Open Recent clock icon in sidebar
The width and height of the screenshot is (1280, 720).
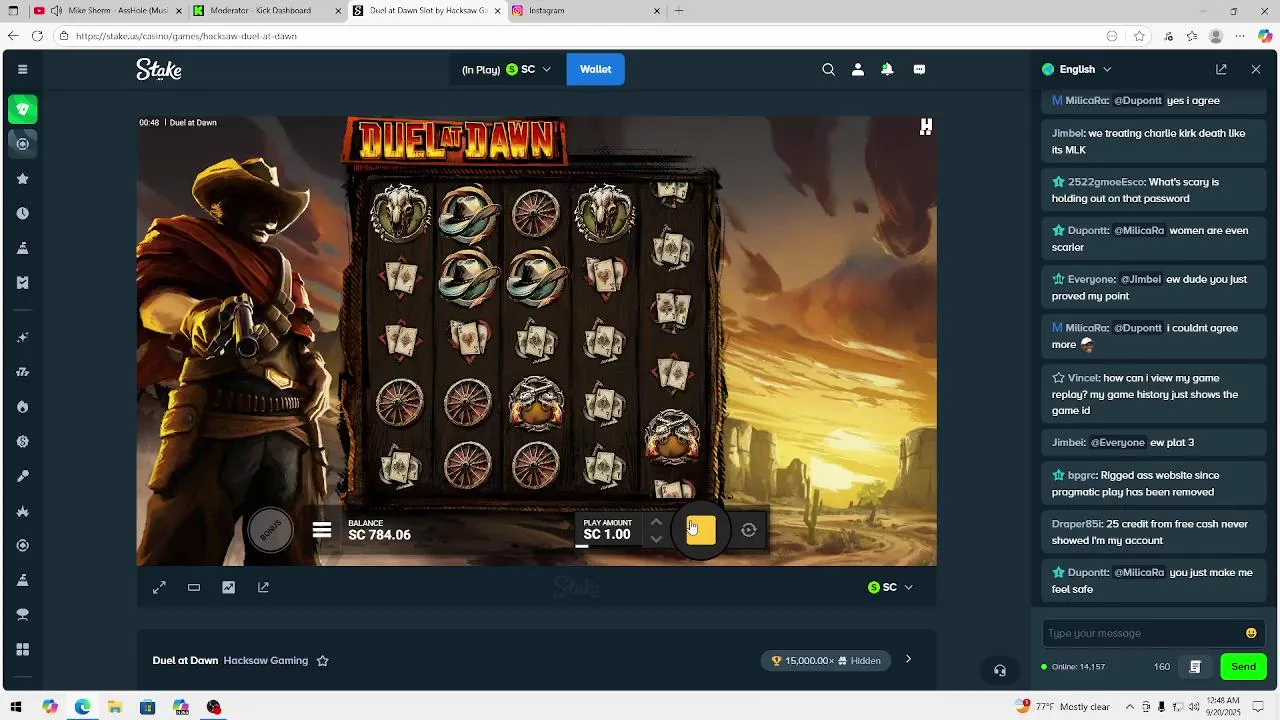tap(22, 213)
